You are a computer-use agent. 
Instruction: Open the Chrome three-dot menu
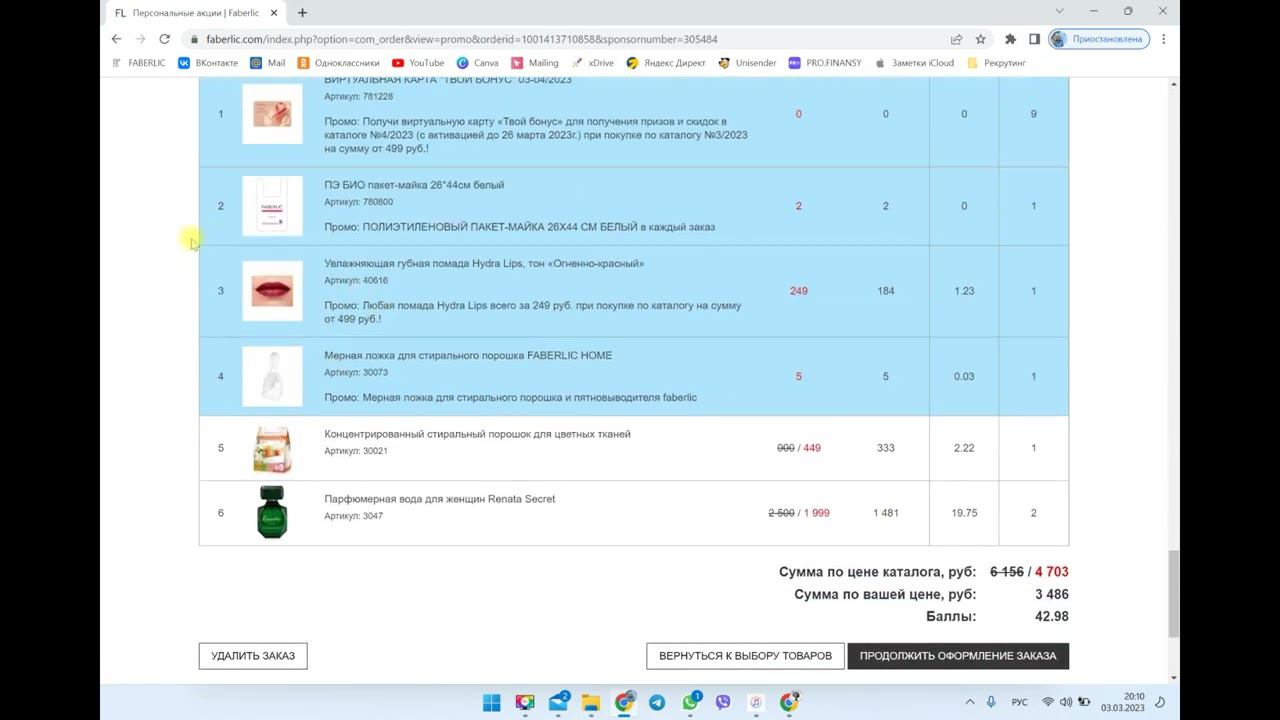(x=1163, y=39)
